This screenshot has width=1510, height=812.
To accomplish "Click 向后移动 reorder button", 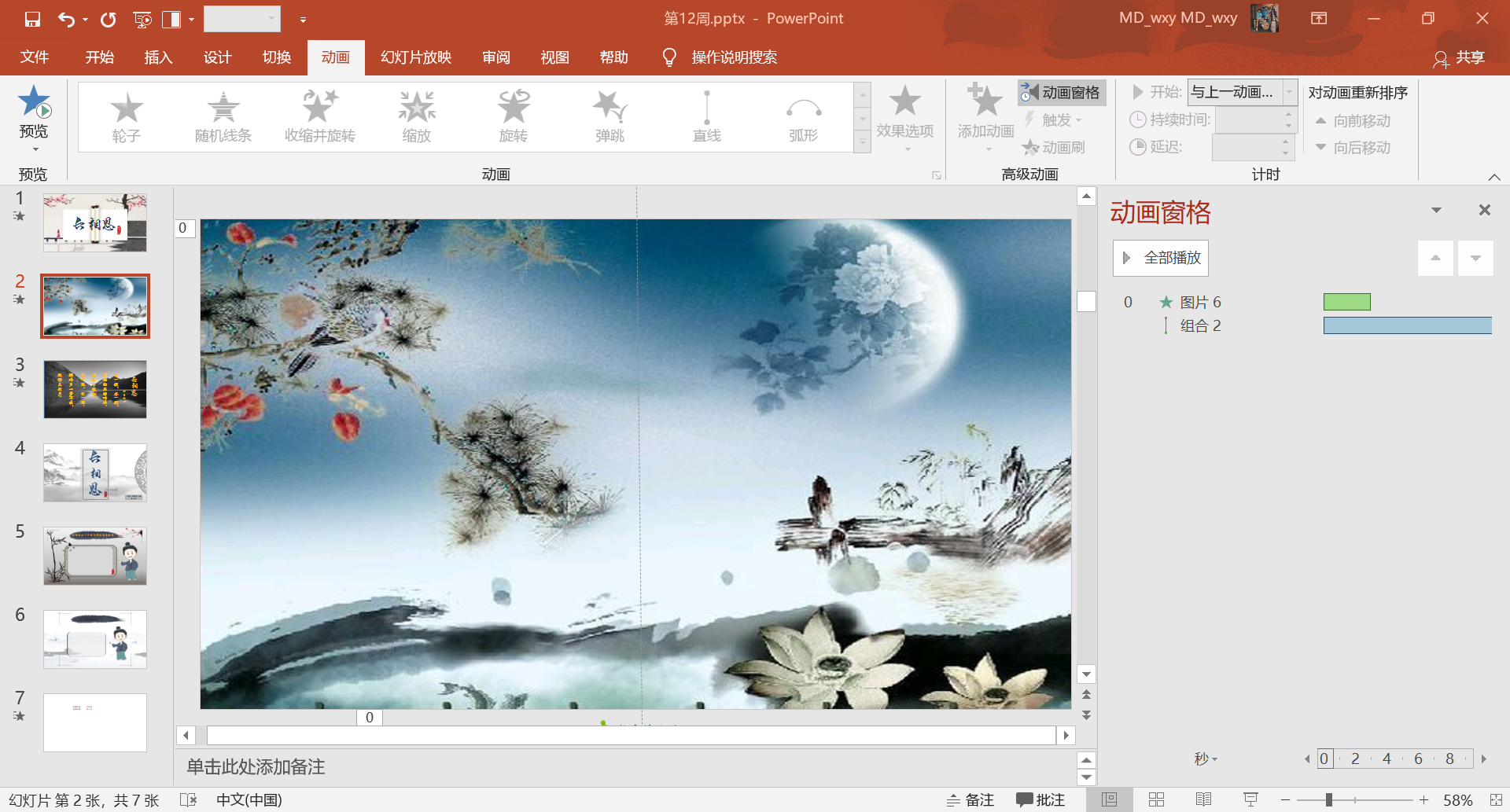I will (x=1353, y=148).
